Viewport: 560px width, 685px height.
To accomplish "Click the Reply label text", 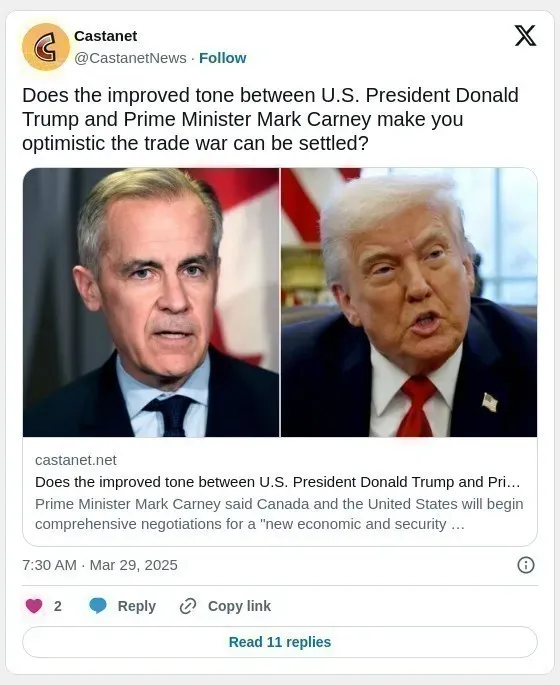I will point(137,606).
